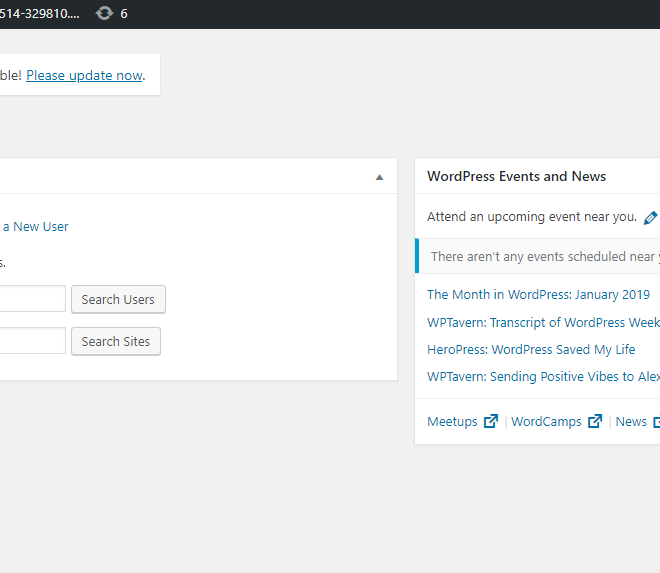Click the external link icon beside Meetups

click(x=491, y=421)
